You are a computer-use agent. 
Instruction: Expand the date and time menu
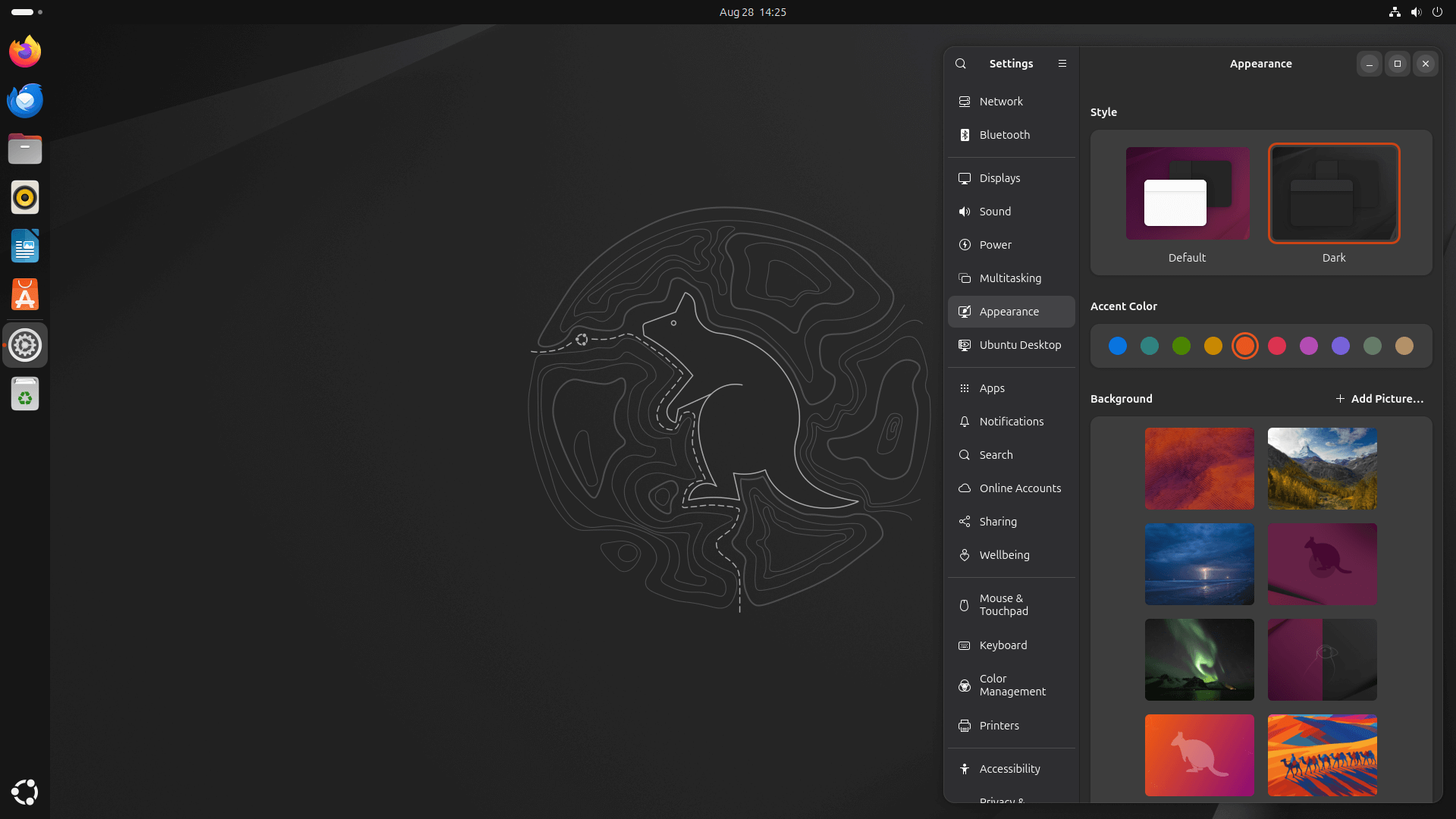click(x=752, y=12)
